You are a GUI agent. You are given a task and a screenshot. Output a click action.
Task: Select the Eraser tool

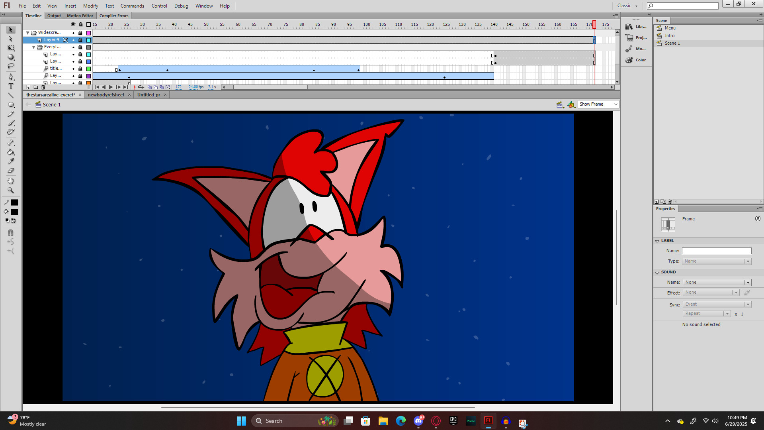10,170
